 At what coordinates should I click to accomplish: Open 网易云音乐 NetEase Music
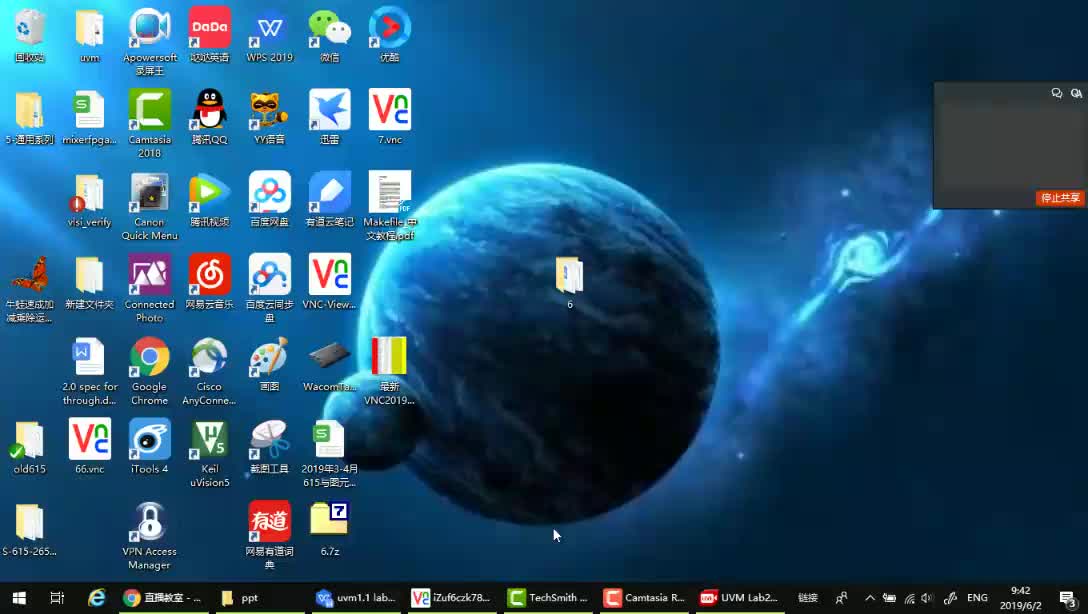click(210, 282)
